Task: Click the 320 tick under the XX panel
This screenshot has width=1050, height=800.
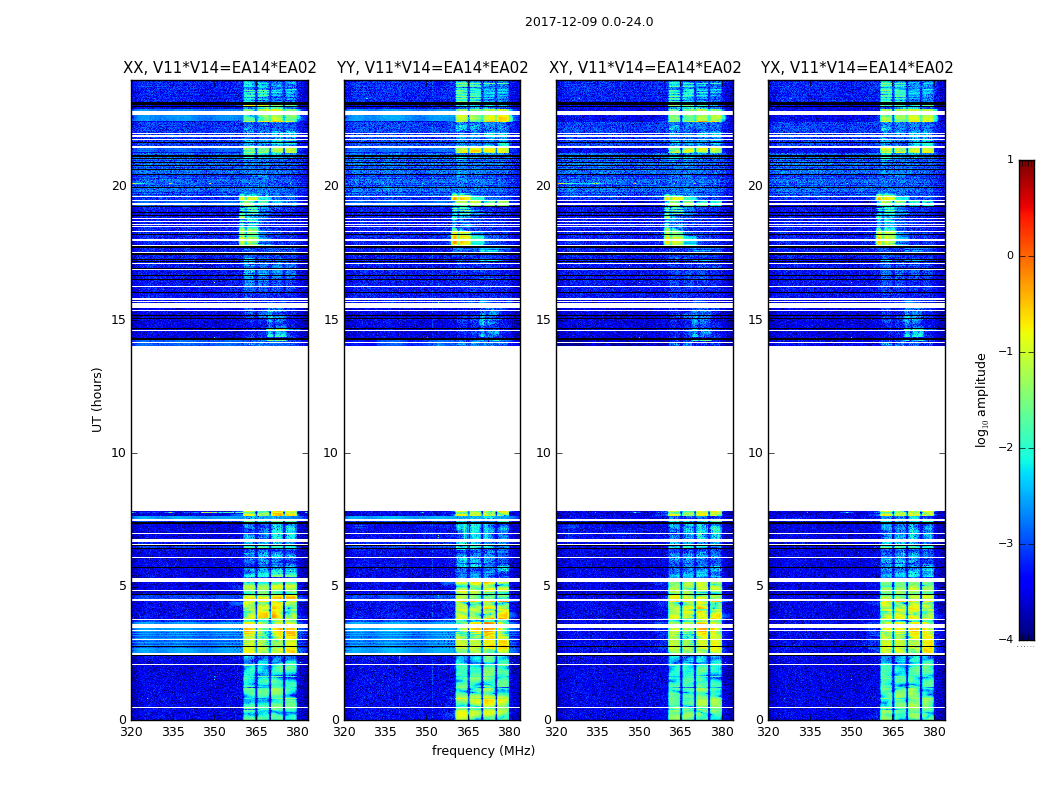Action: point(131,732)
